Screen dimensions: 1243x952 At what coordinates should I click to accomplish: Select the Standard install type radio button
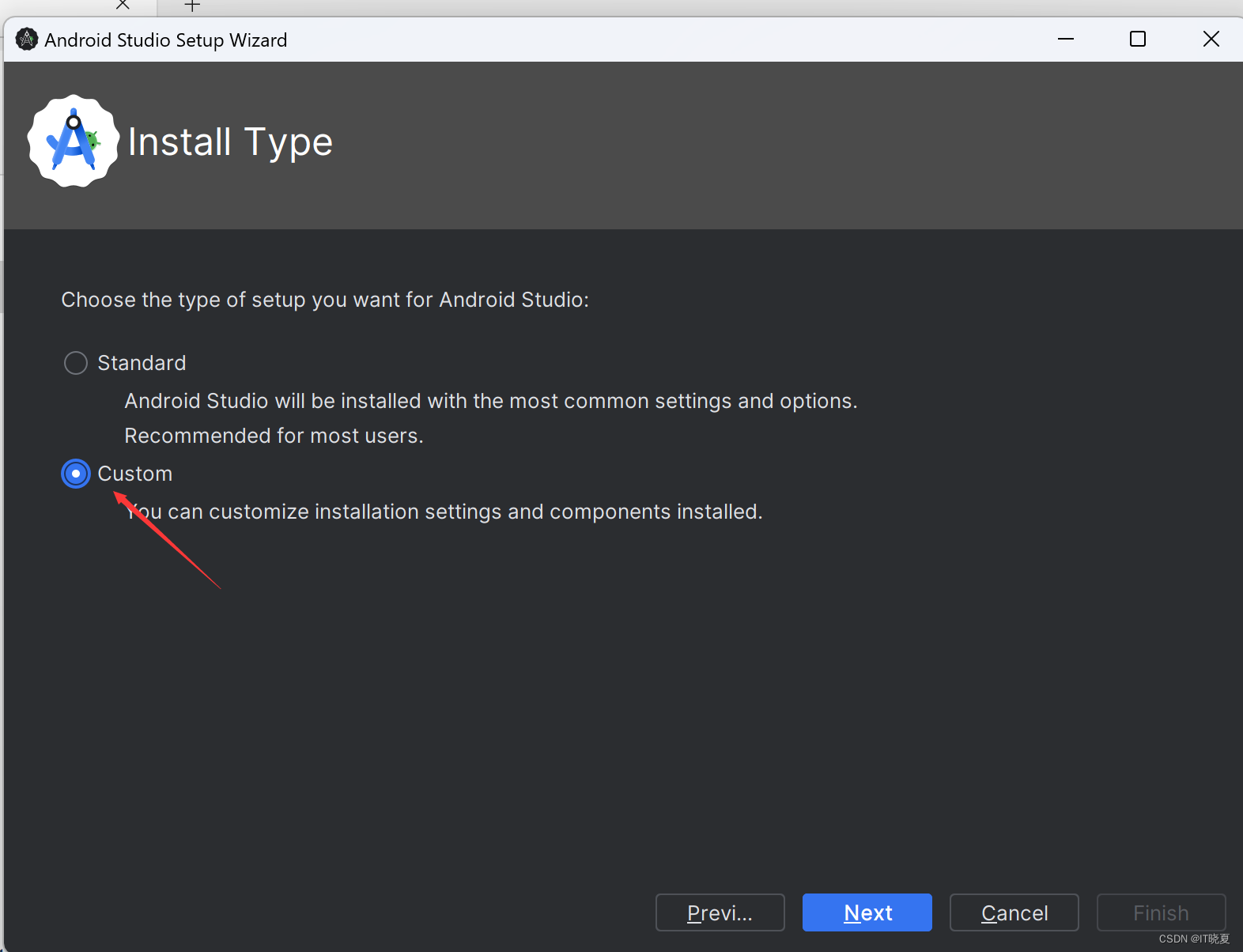[76, 363]
